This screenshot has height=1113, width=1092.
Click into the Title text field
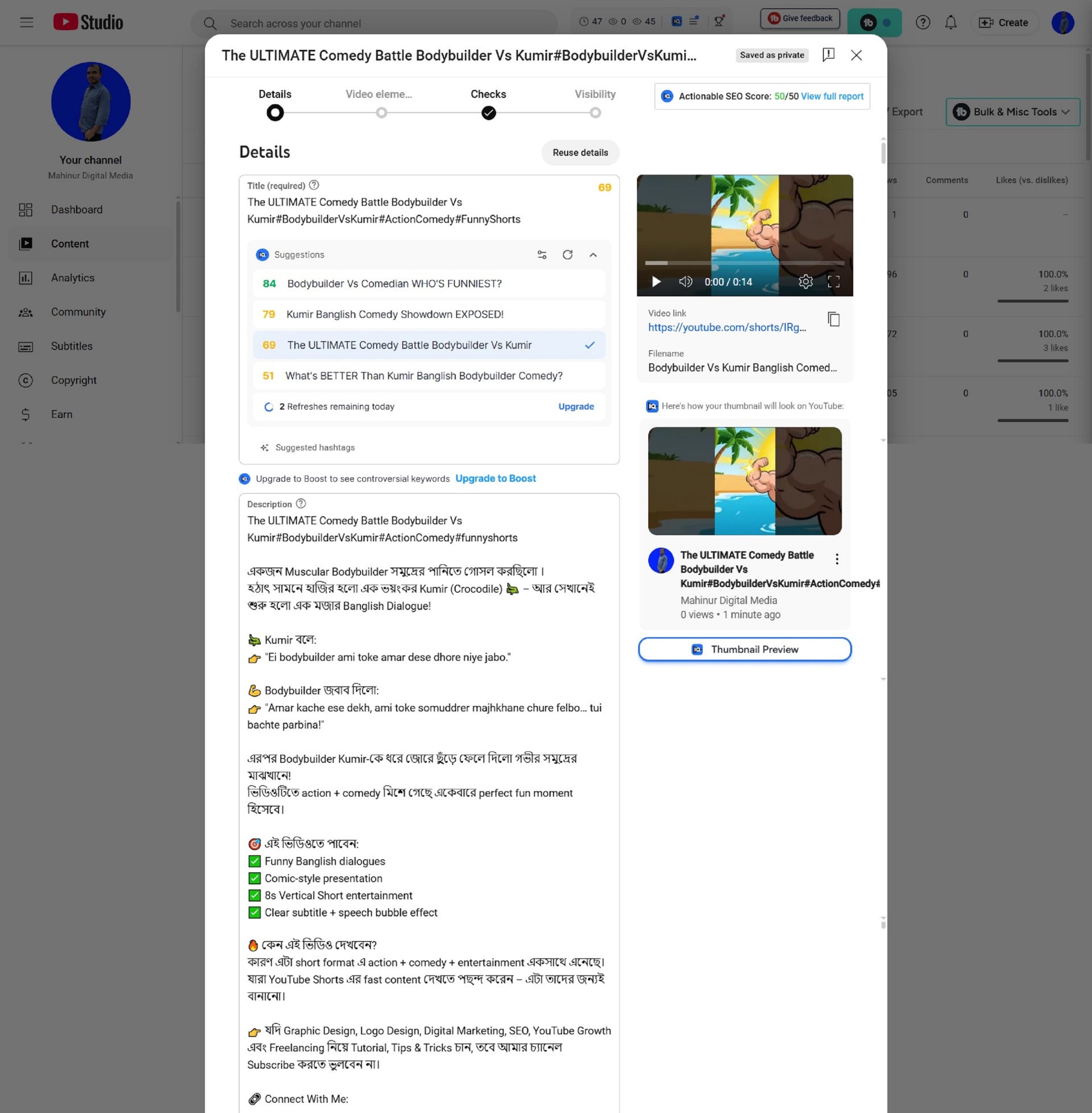coord(429,210)
